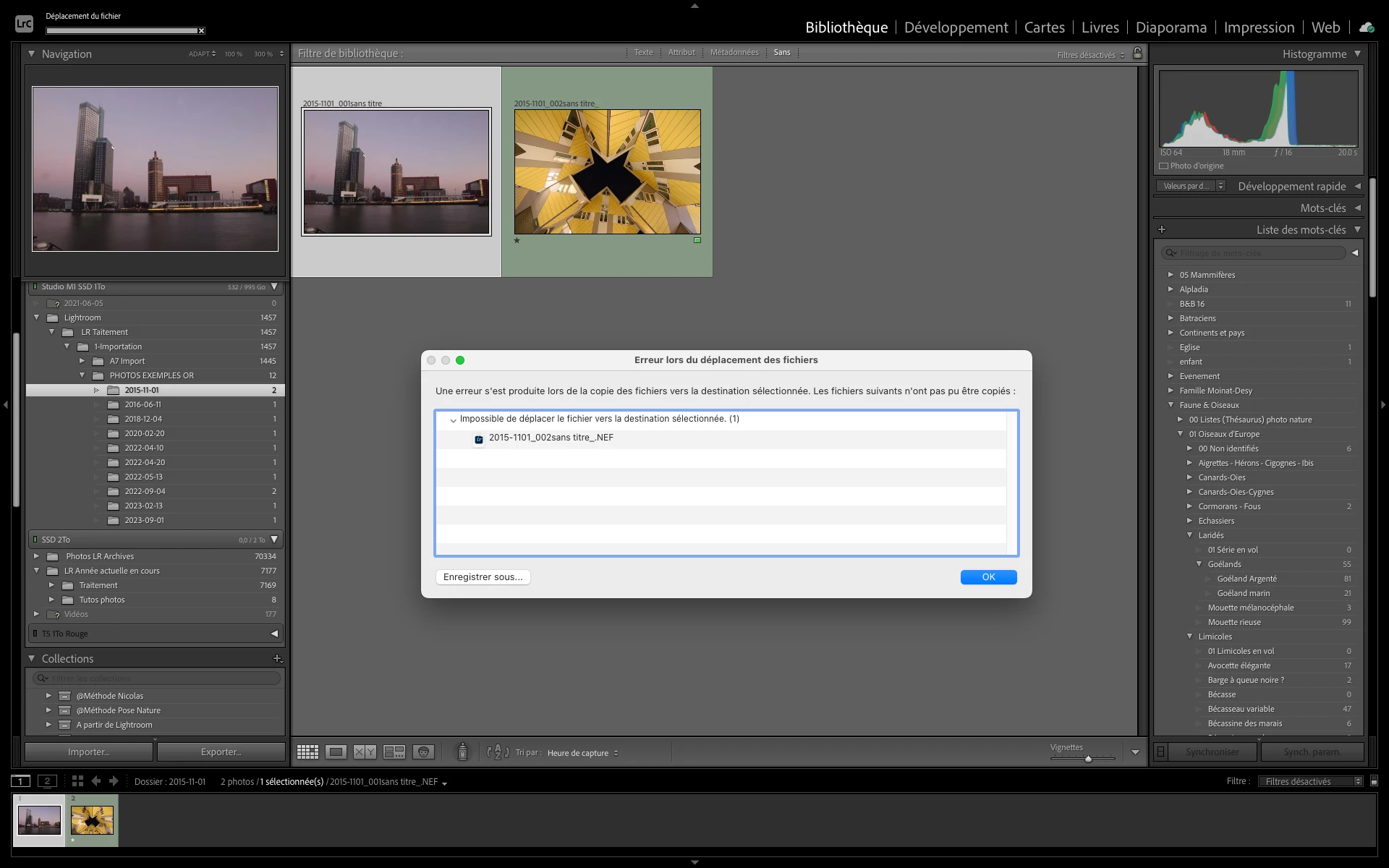Image resolution: width=1389 pixels, height=868 pixels.
Task: Toggle sort direction A-Z icon
Action: tap(498, 752)
